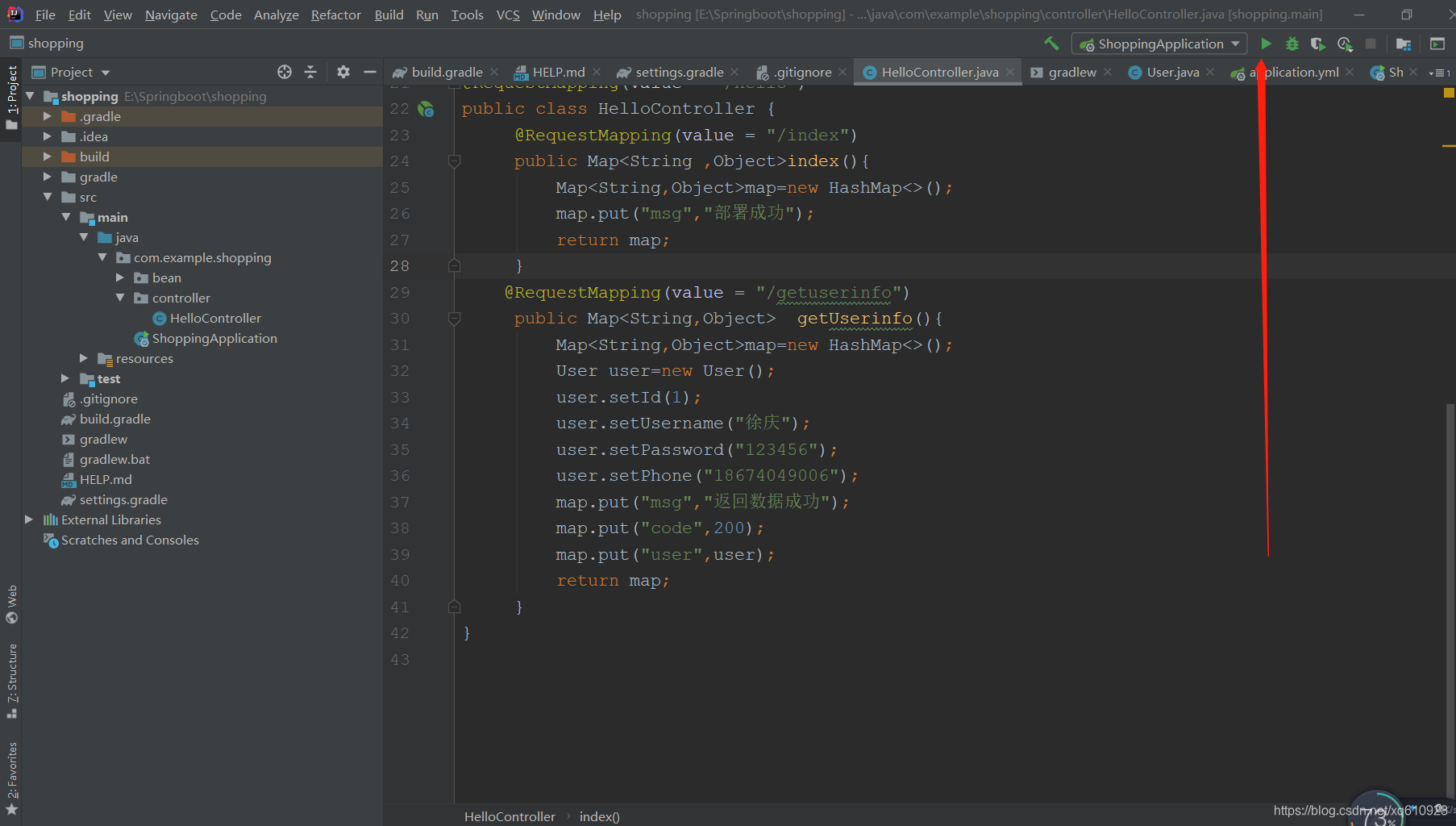1456x826 pixels.
Task: Switch to application.yml tab
Action: (1293, 72)
